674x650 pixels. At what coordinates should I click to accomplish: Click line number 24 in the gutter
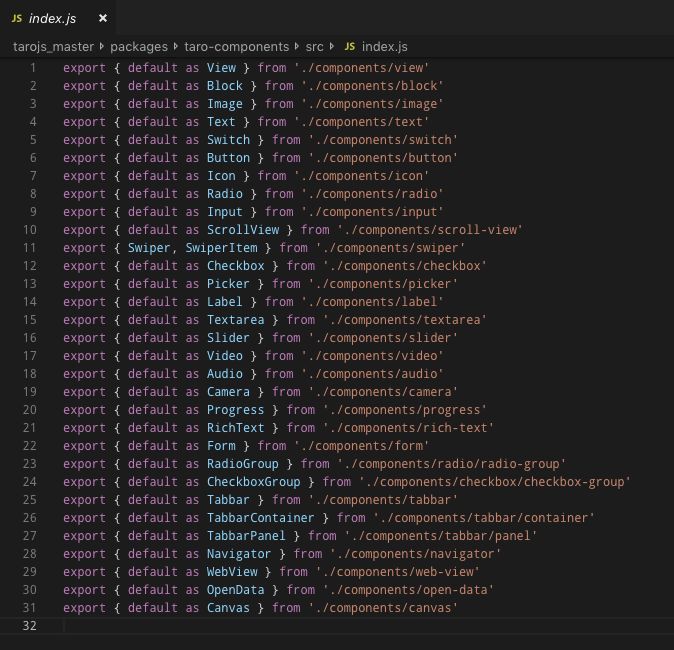(x=30, y=482)
